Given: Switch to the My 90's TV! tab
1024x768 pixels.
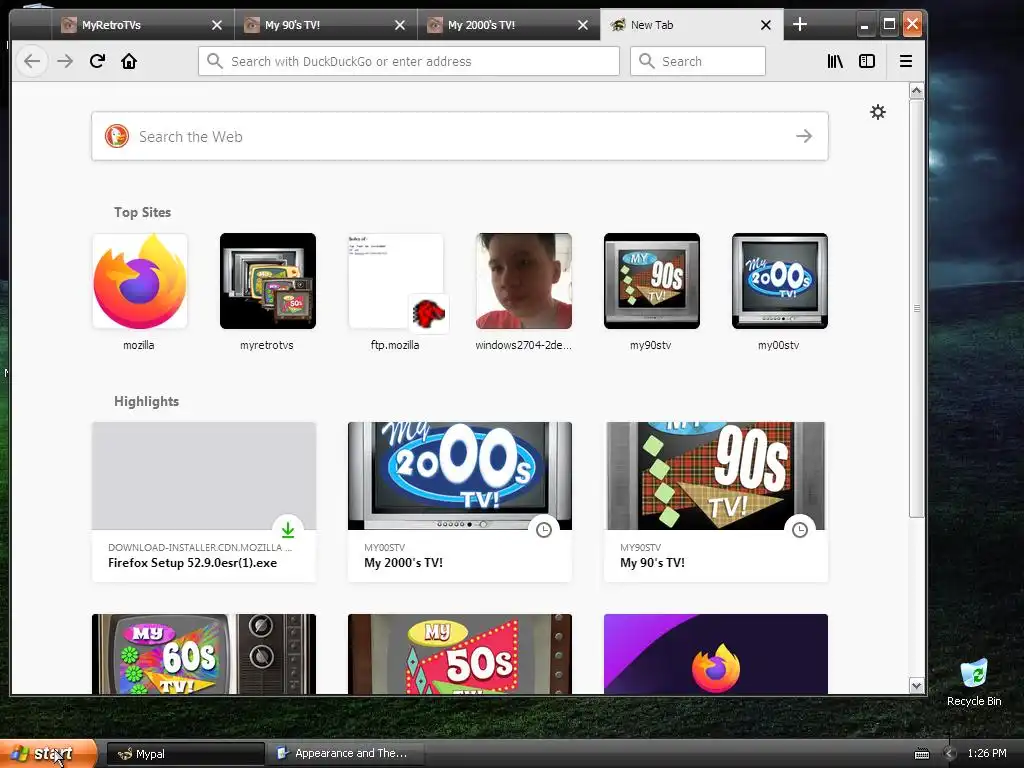Looking at the screenshot, I should pos(325,25).
